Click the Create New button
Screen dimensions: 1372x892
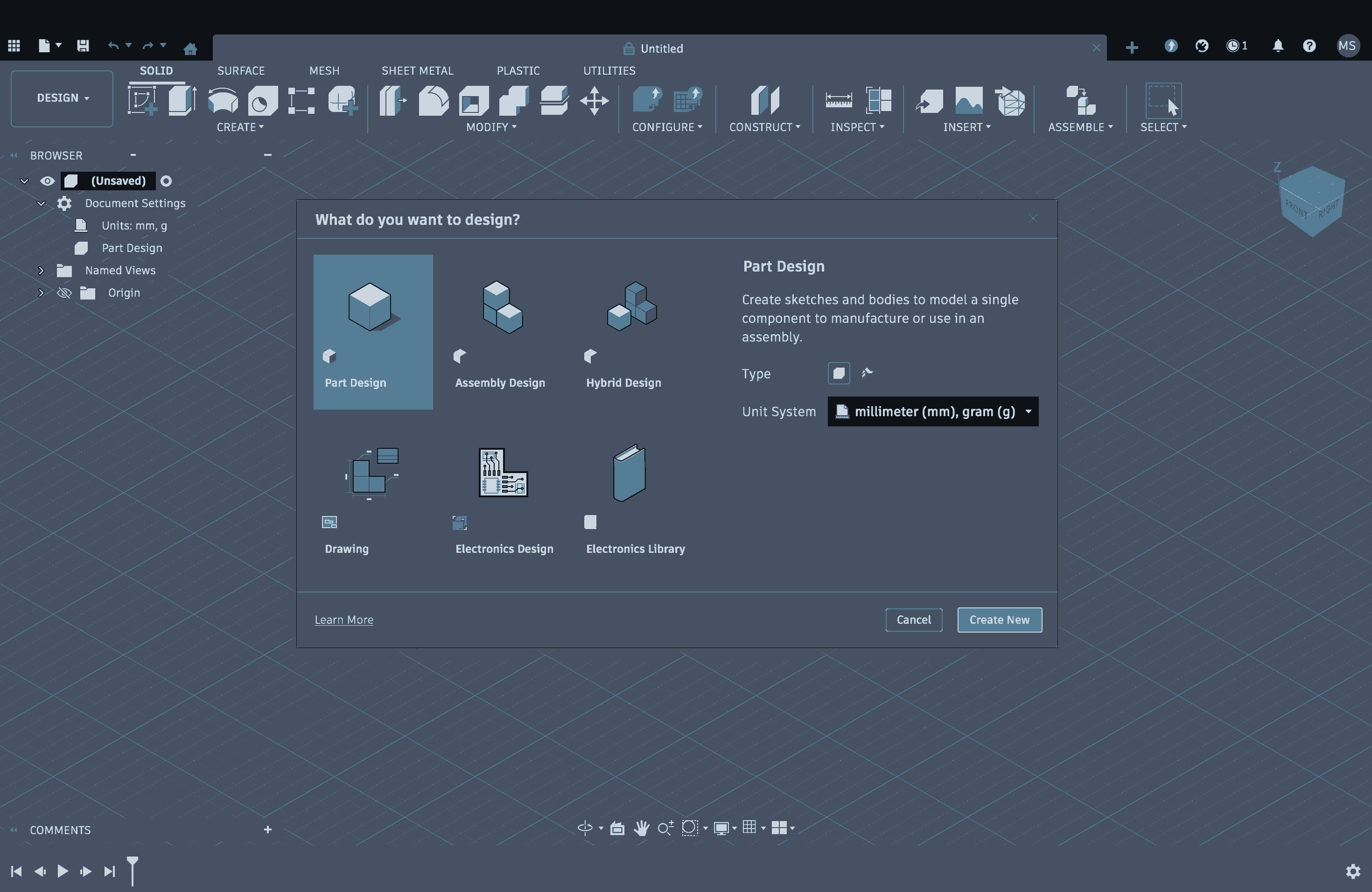[x=999, y=620]
